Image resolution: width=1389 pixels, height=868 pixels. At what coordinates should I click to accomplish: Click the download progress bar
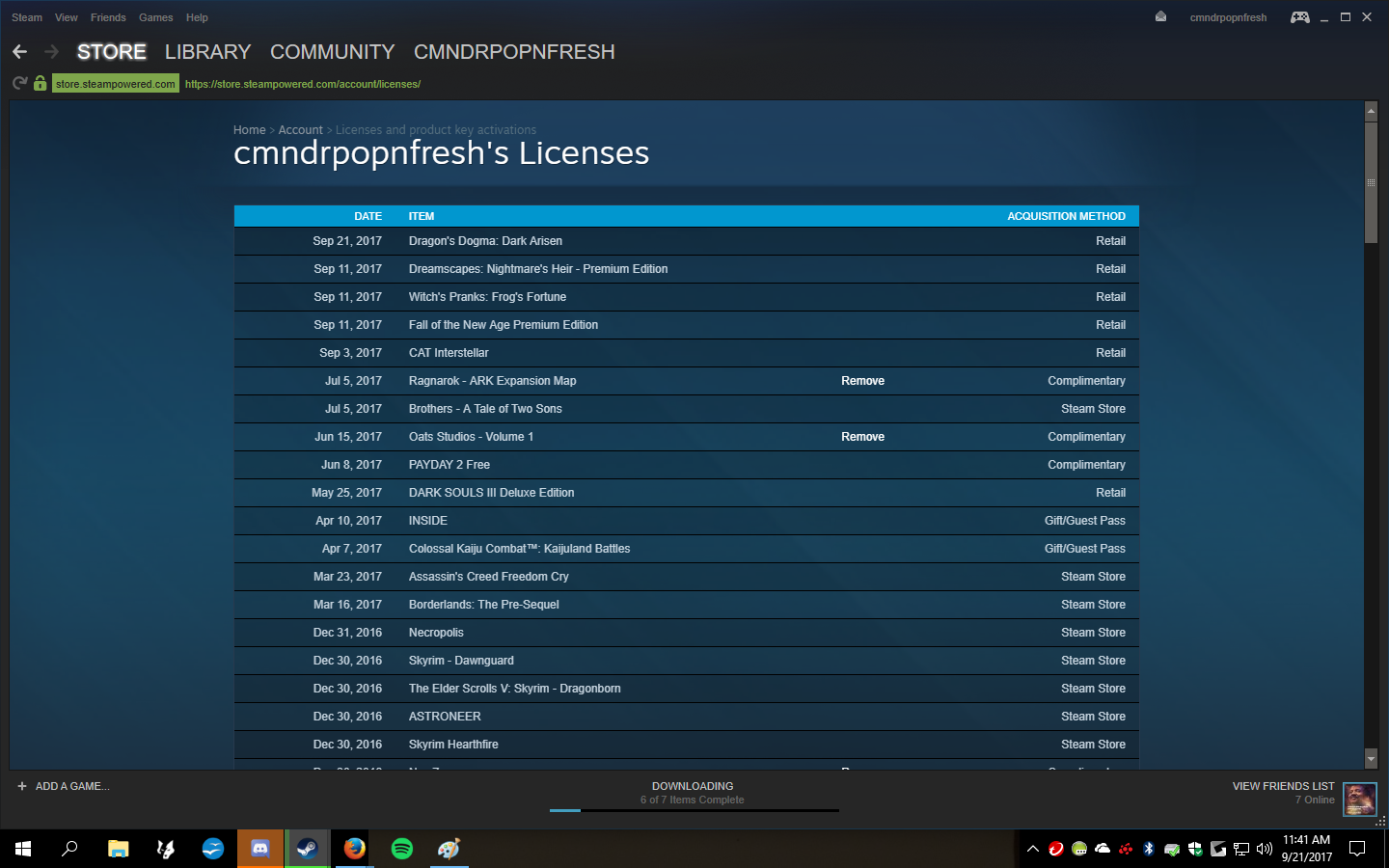[x=694, y=810]
